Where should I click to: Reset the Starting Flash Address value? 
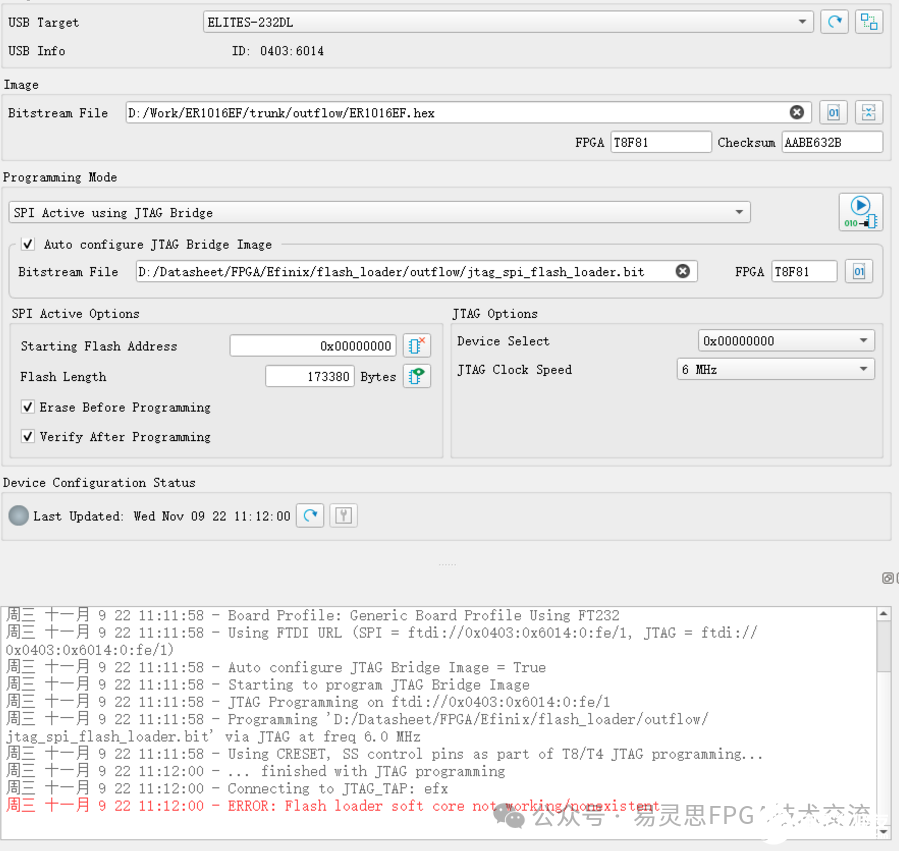tap(417, 346)
